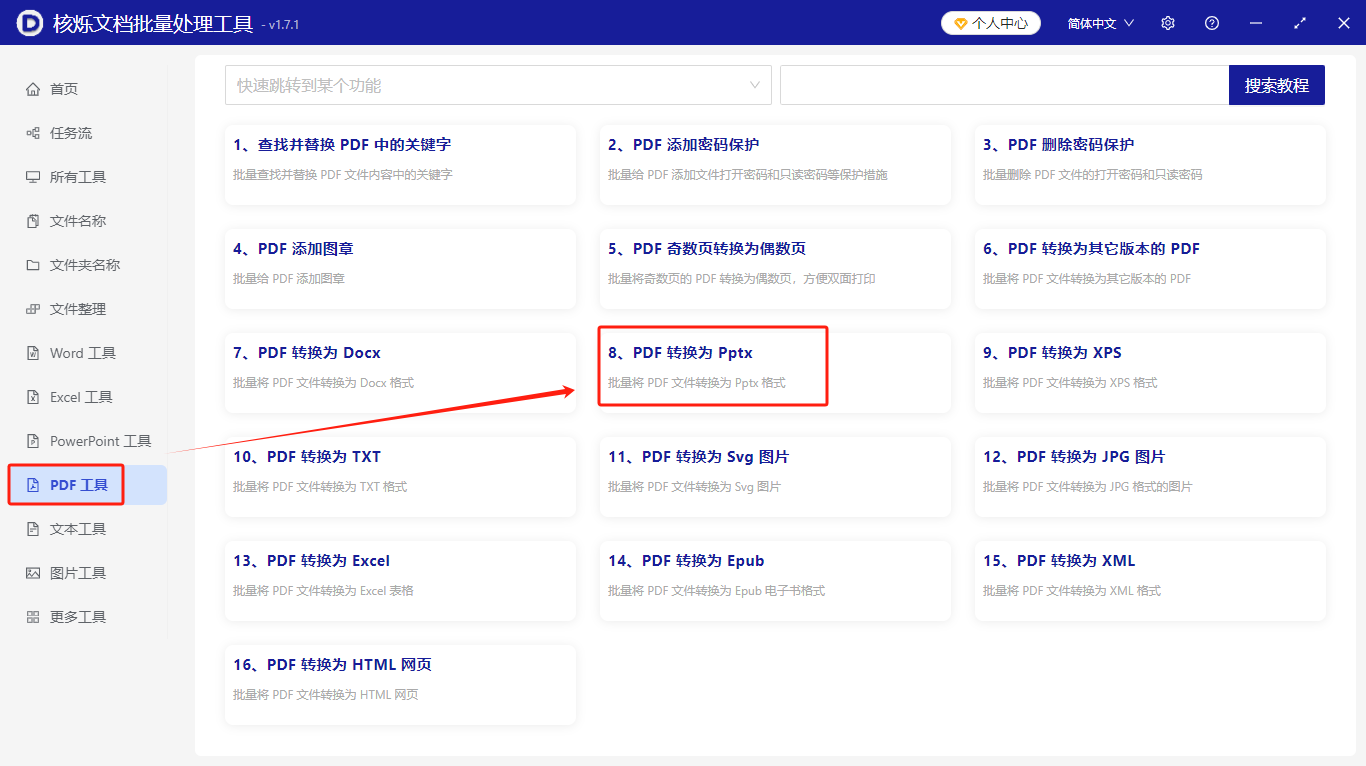The height and width of the screenshot is (766, 1366).
Task: Click the PowerPoint document icon in sidebar
Action: point(33,441)
